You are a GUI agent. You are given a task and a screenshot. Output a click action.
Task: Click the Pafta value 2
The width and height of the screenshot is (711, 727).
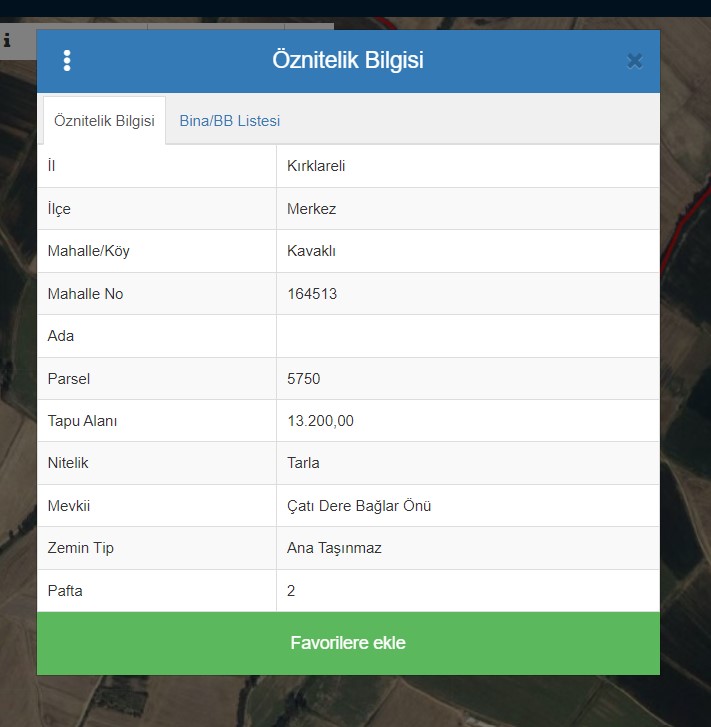pos(291,591)
